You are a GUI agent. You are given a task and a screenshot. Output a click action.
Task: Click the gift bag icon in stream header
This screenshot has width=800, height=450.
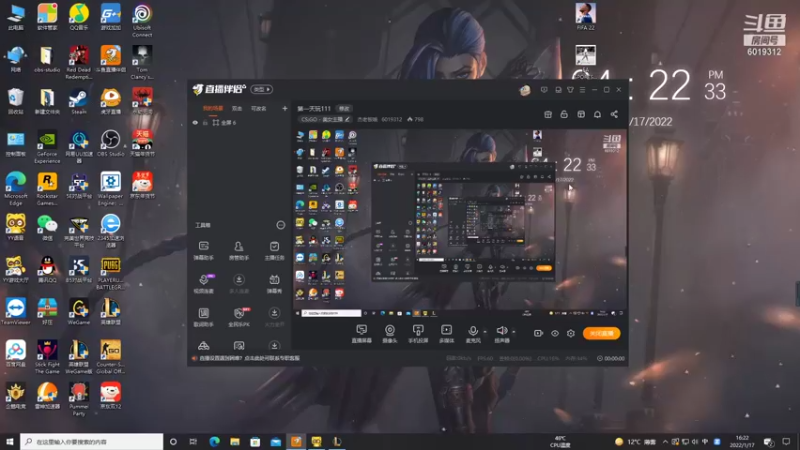(564, 114)
